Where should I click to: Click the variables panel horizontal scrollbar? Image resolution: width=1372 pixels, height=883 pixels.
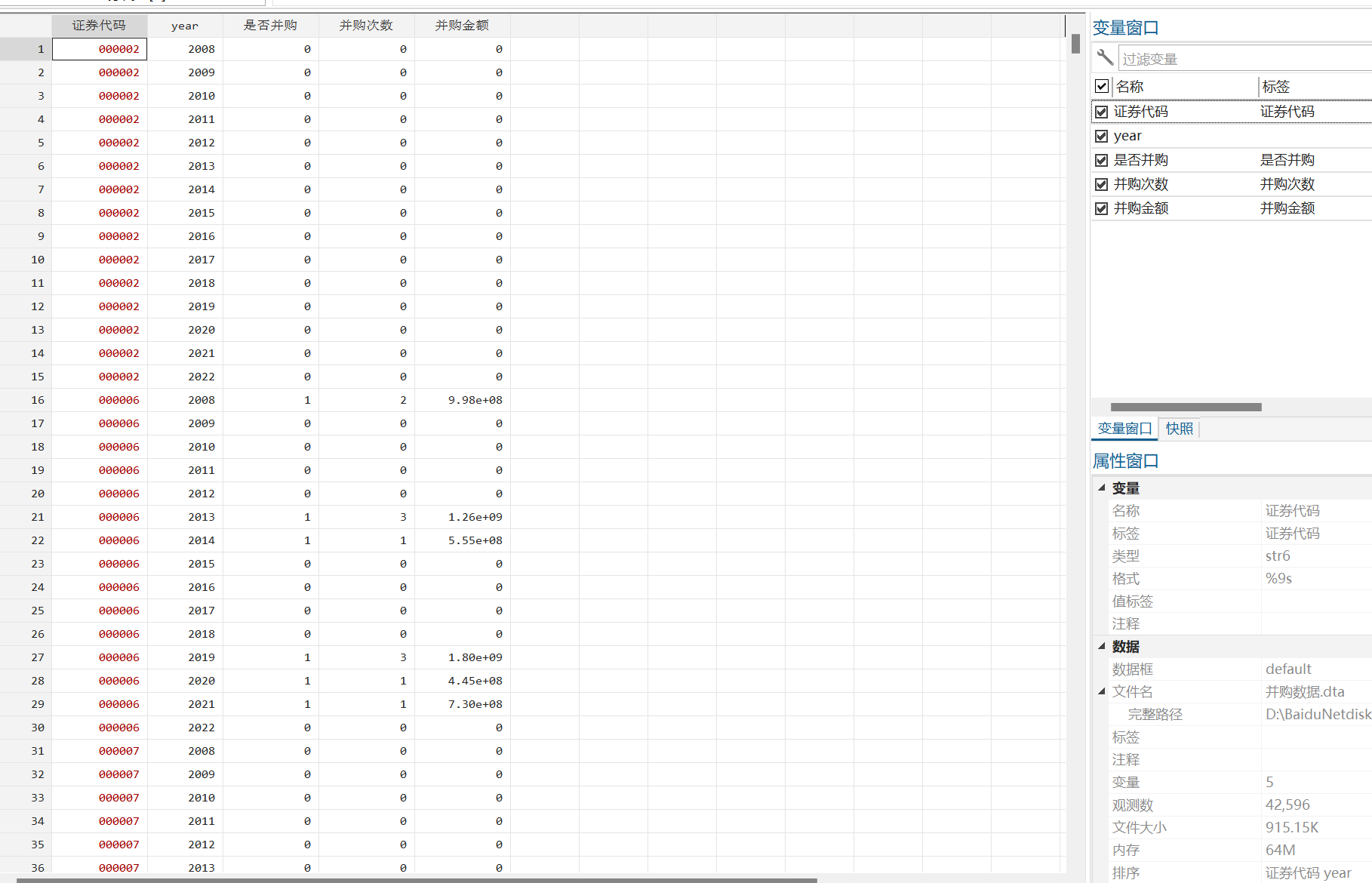pyautogui.click(x=1186, y=407)
